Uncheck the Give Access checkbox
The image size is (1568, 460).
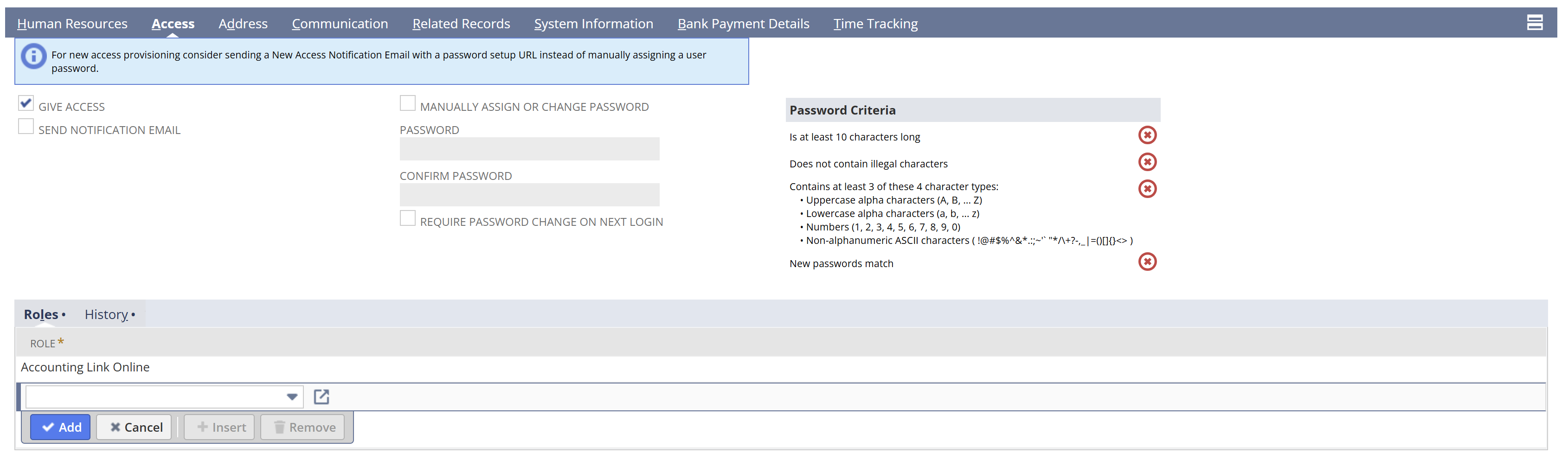(x=26, y=103)
